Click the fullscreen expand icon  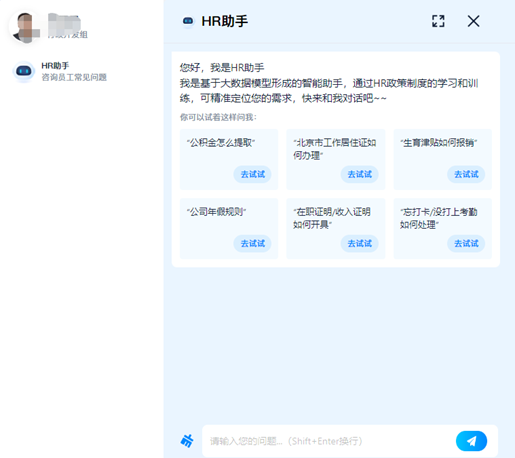pyautogui.click(x=438, y=21)
